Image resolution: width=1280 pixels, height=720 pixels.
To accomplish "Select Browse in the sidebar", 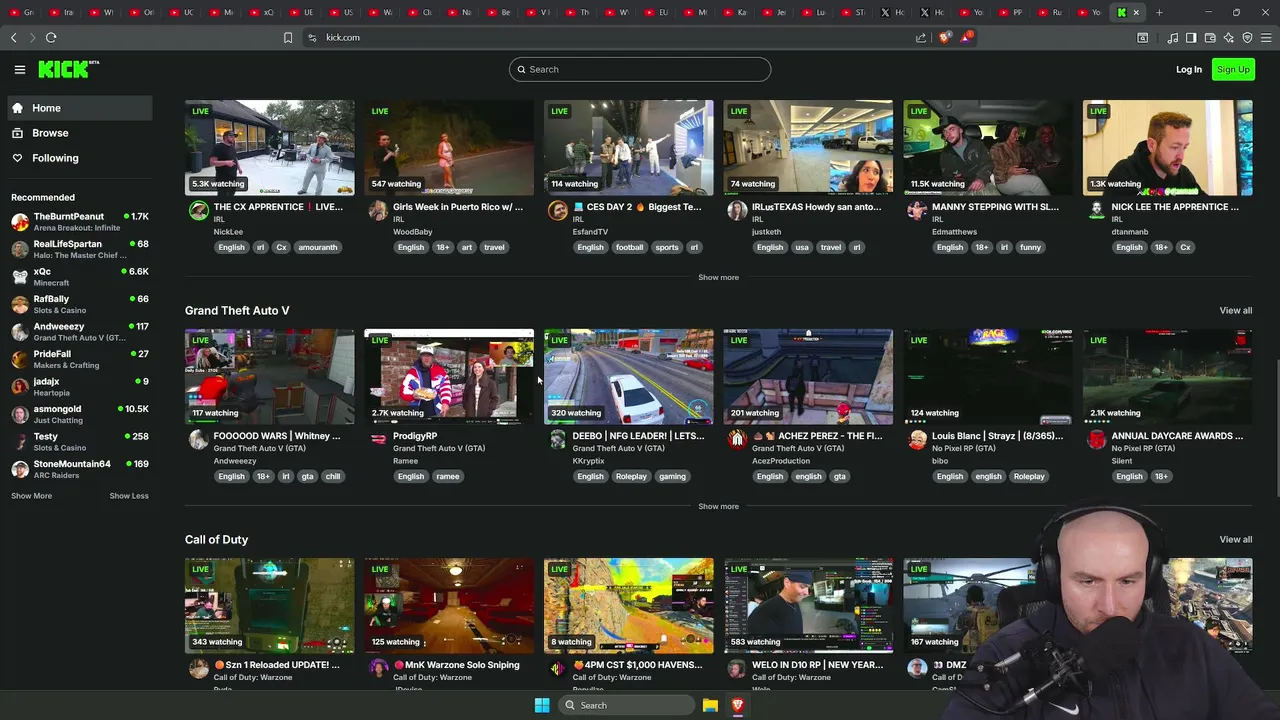I will coord(81,133).
